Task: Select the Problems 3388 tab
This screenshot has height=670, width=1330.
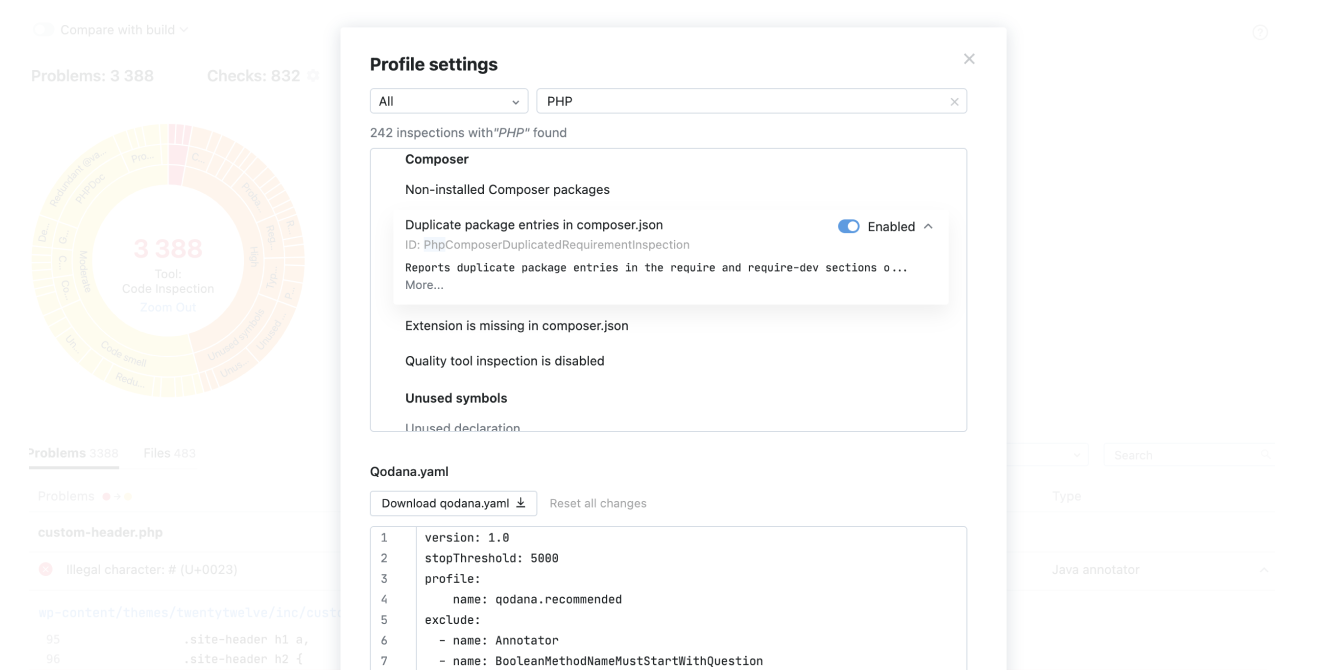Action: 72,452
